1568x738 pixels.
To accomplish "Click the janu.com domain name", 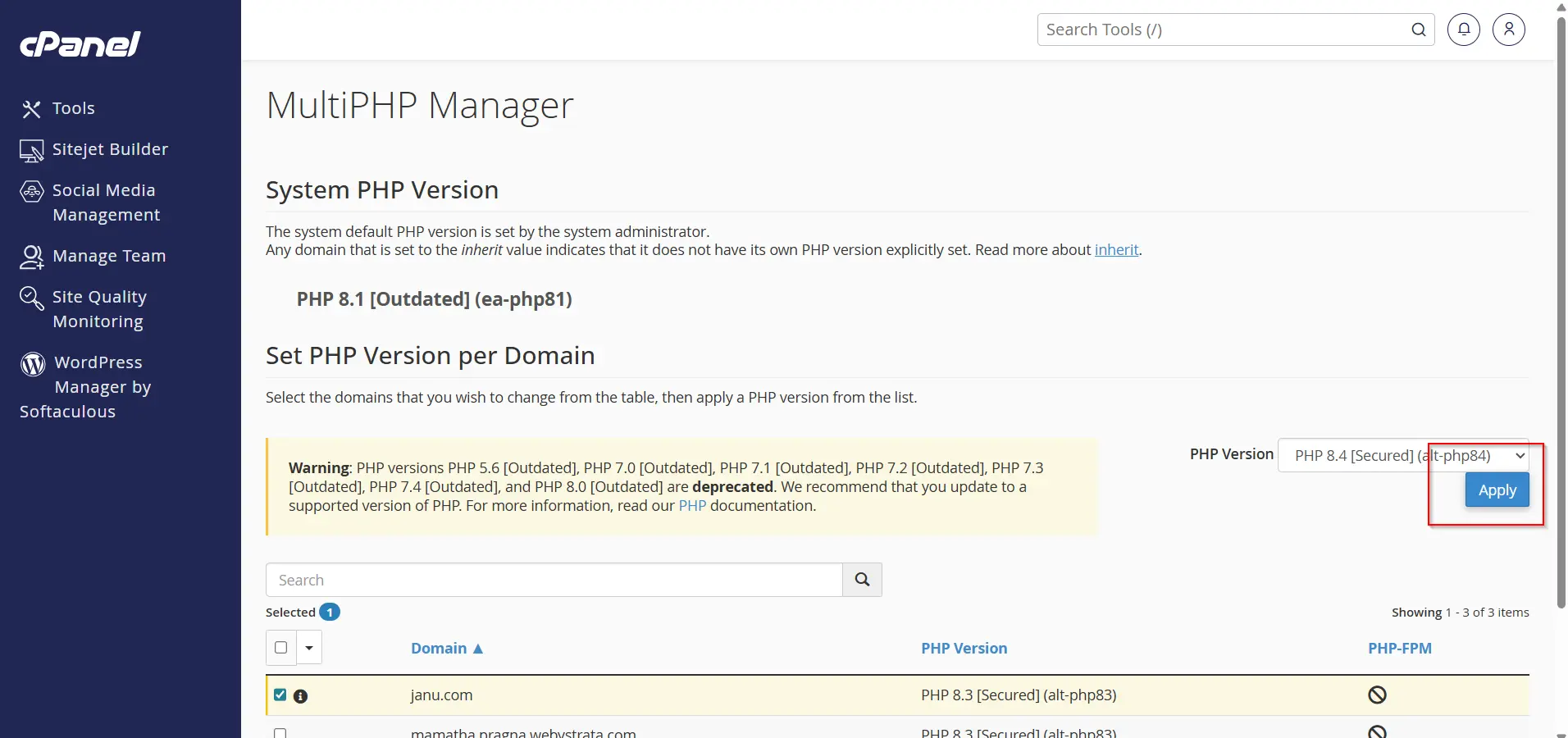I will click(x=441, y=695).
